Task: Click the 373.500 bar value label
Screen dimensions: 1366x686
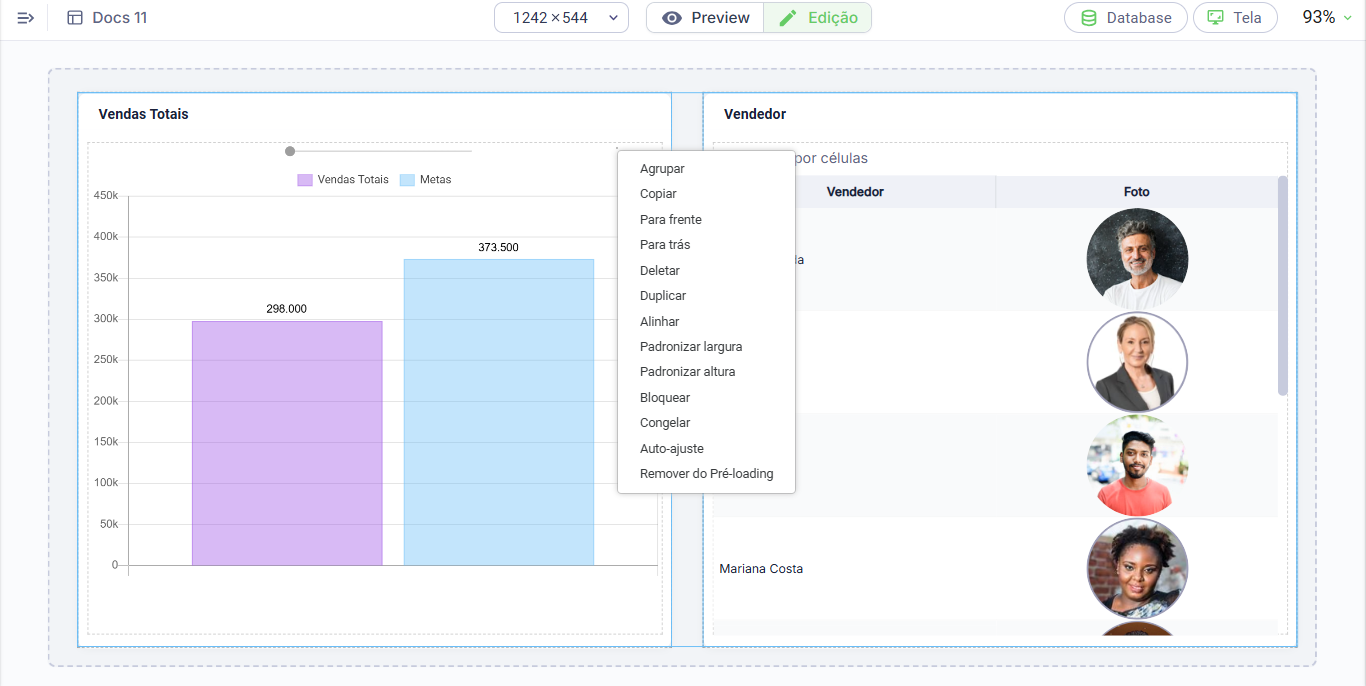Action: pyautogui.click(x=498, y=247)
